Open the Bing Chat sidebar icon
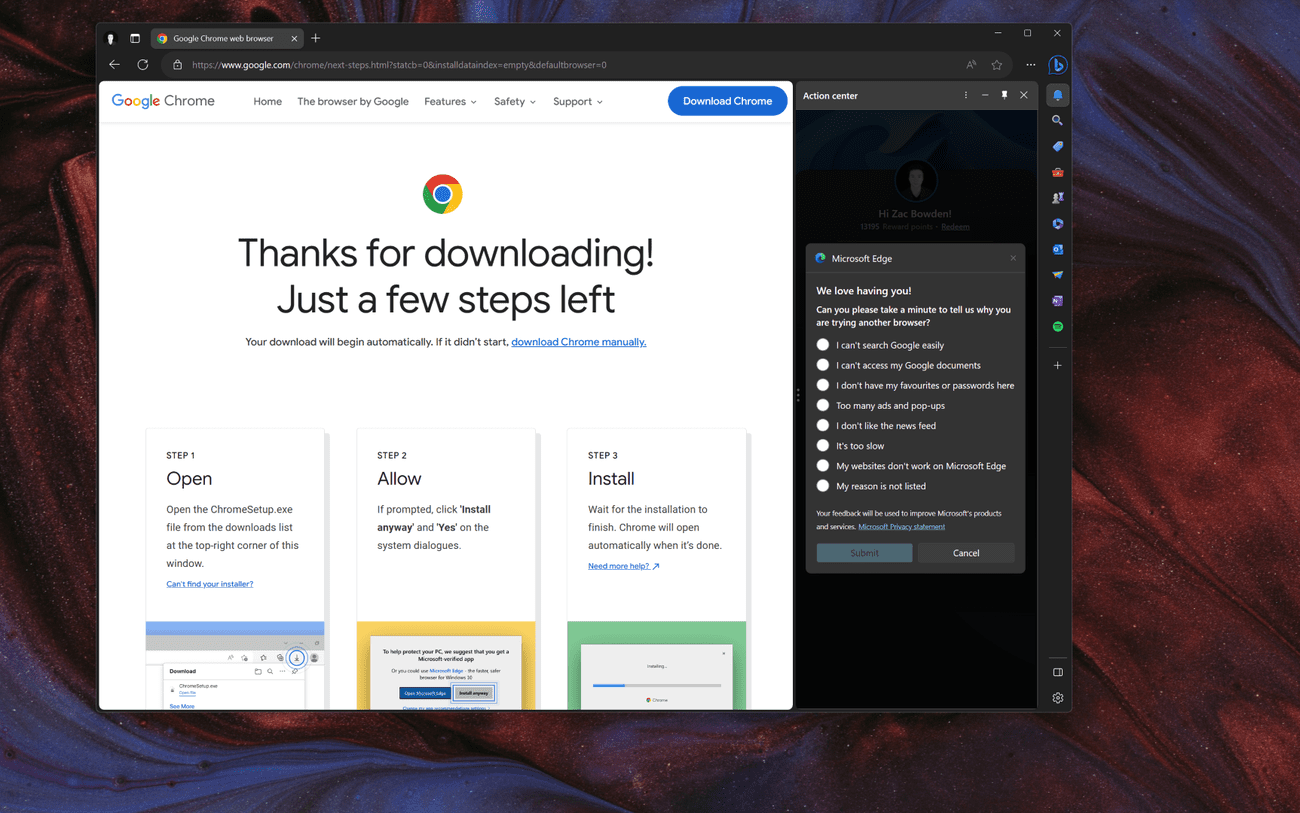 point(1057,64)
